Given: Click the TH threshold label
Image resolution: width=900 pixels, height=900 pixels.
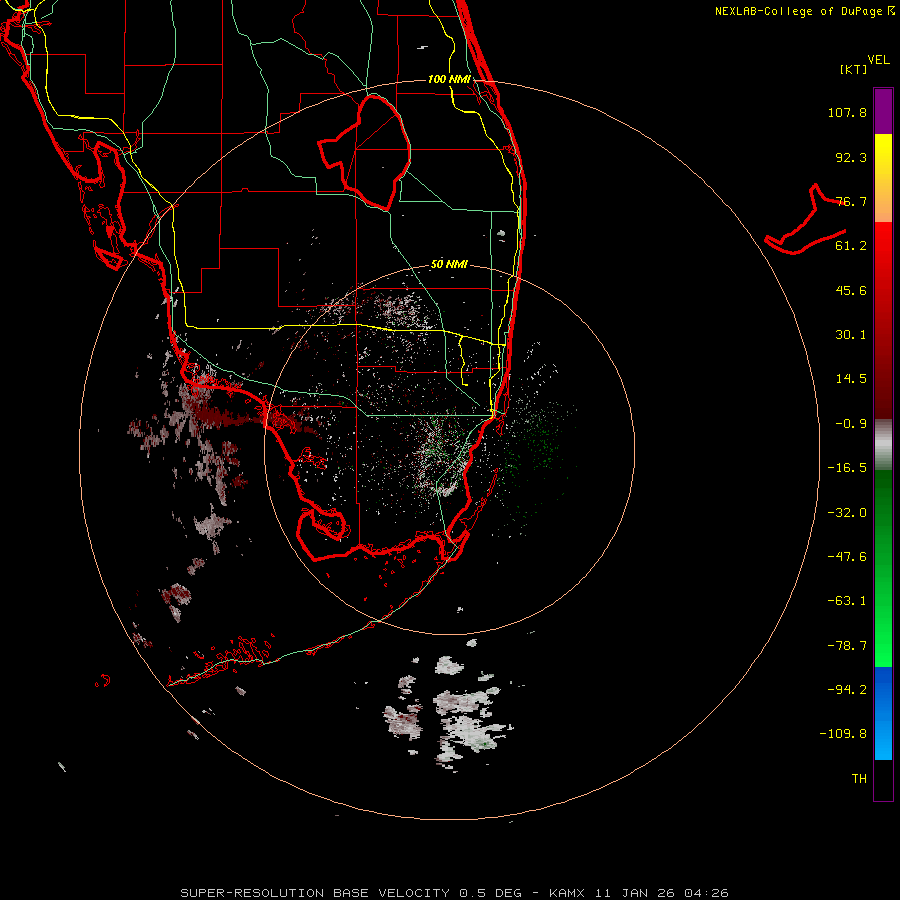Looking at the screenshot, I should pyautogui.click(x=859, y=779).
